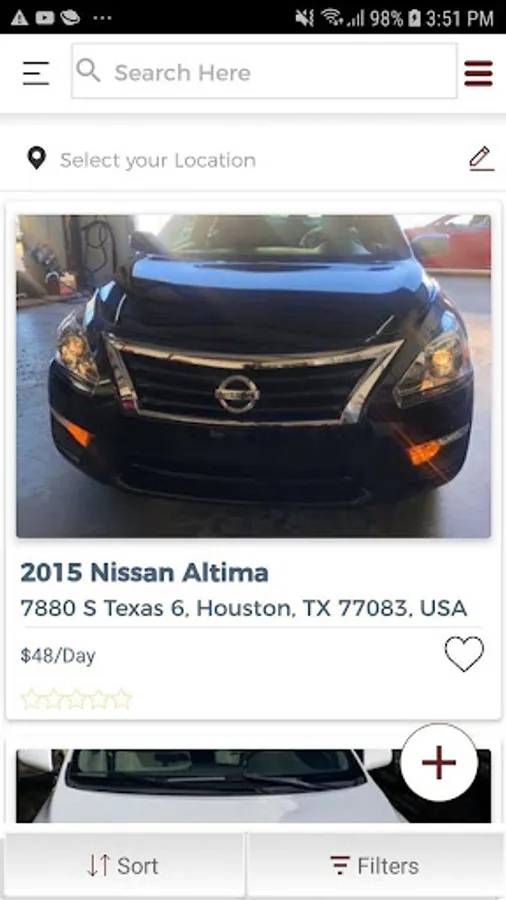This screenshot has width=506, height=900.
Task: Open the white car listing photo
Action: pyautogui.click(x=254, y=786)
